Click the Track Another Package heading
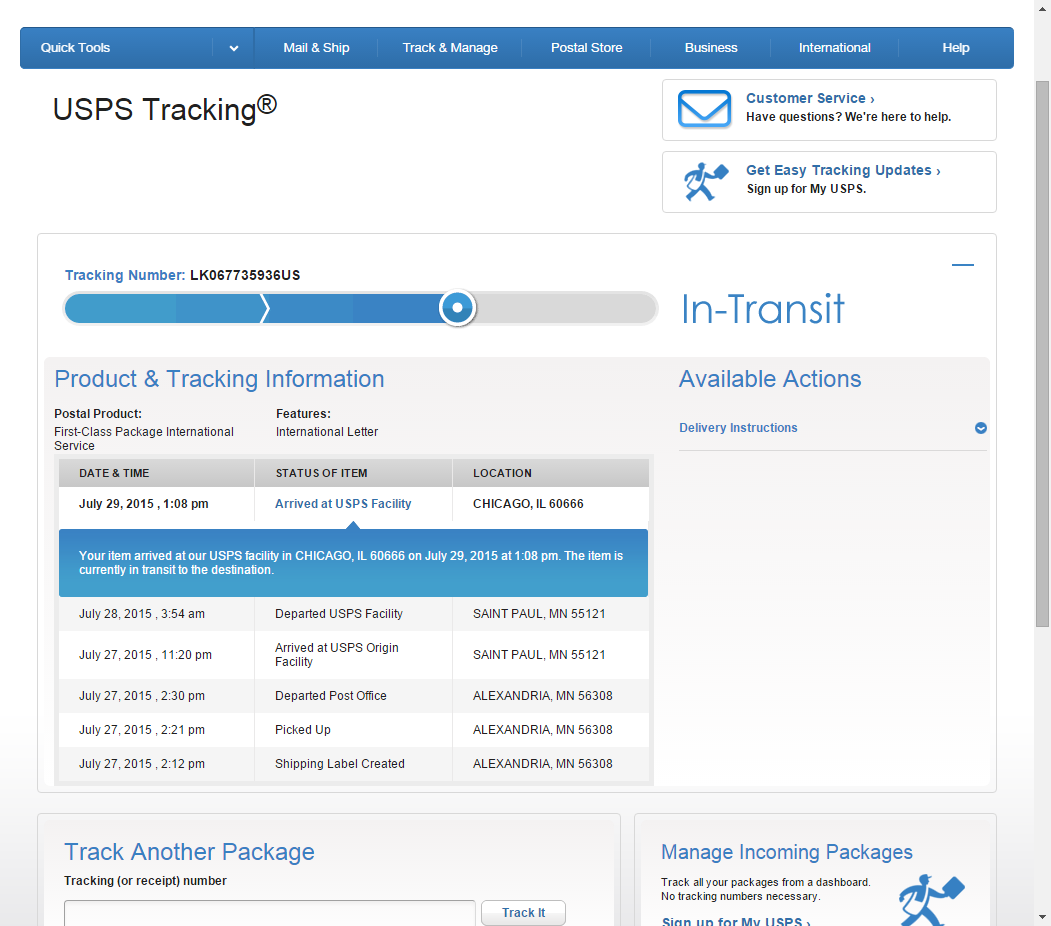 (189, 852)
